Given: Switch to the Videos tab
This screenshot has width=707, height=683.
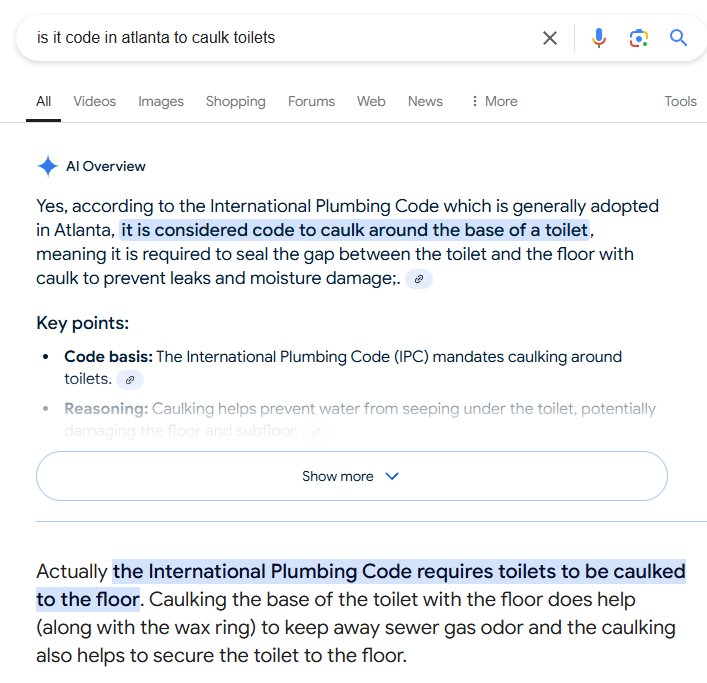Looking at the screenshot, I should (94, 101).
